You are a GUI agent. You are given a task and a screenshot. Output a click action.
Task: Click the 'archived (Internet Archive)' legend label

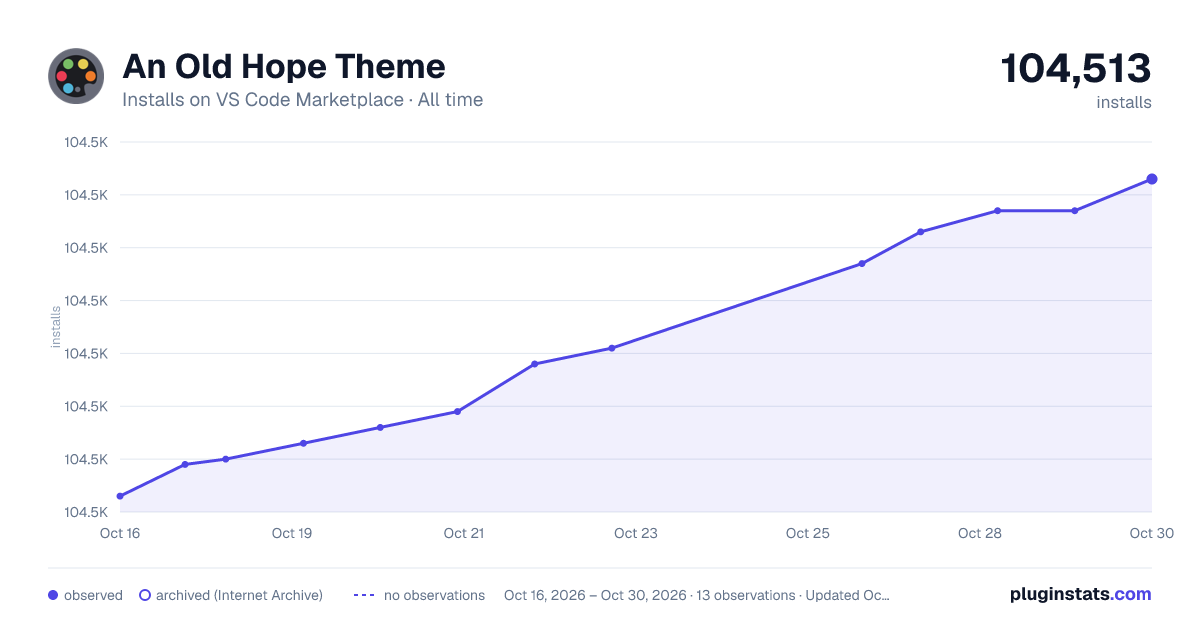(239, 595)
